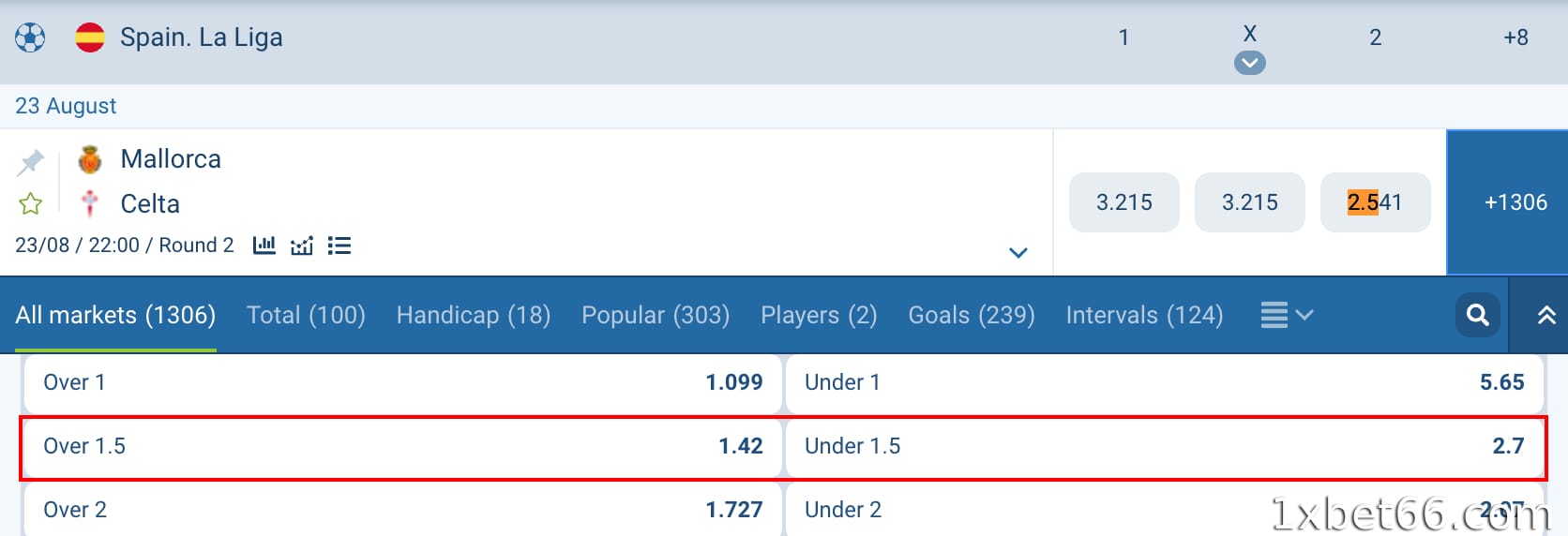Viewport: 1568px width, 536px height.
Task: Click the Mallorca team crest
Action: [x=90, y=159]
